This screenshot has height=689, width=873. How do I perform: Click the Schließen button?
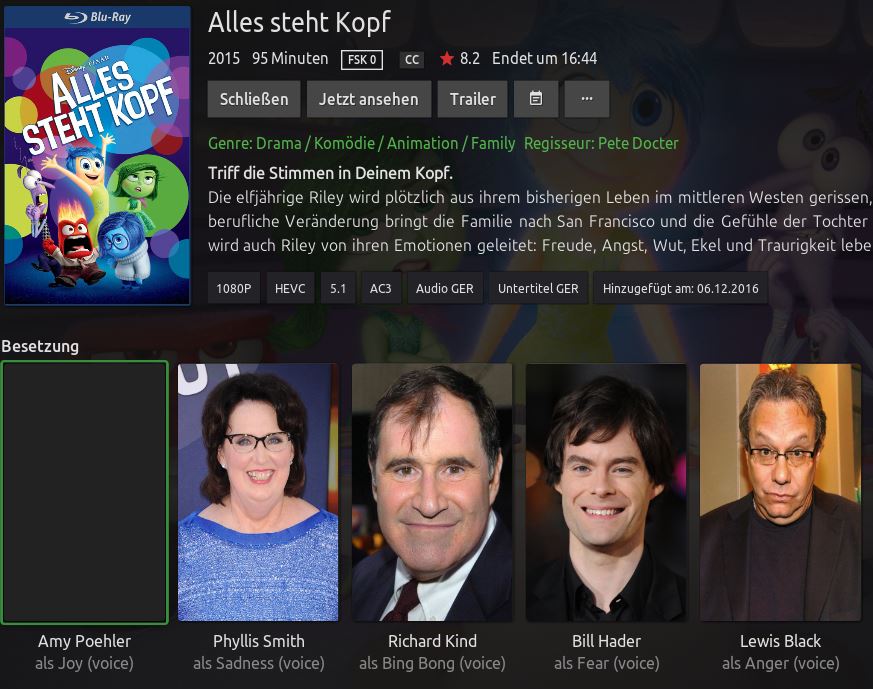point(254,99)
